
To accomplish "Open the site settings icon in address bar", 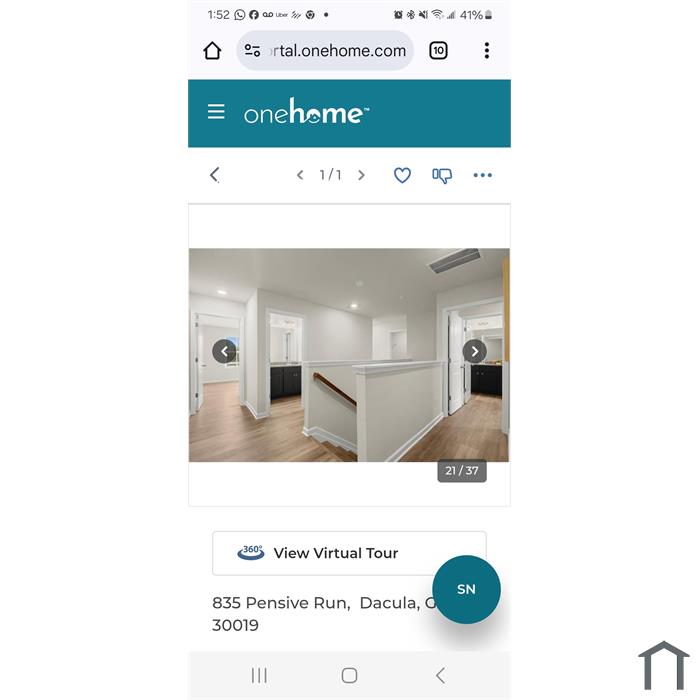I will pyautogui.click(x=252, y=50).
